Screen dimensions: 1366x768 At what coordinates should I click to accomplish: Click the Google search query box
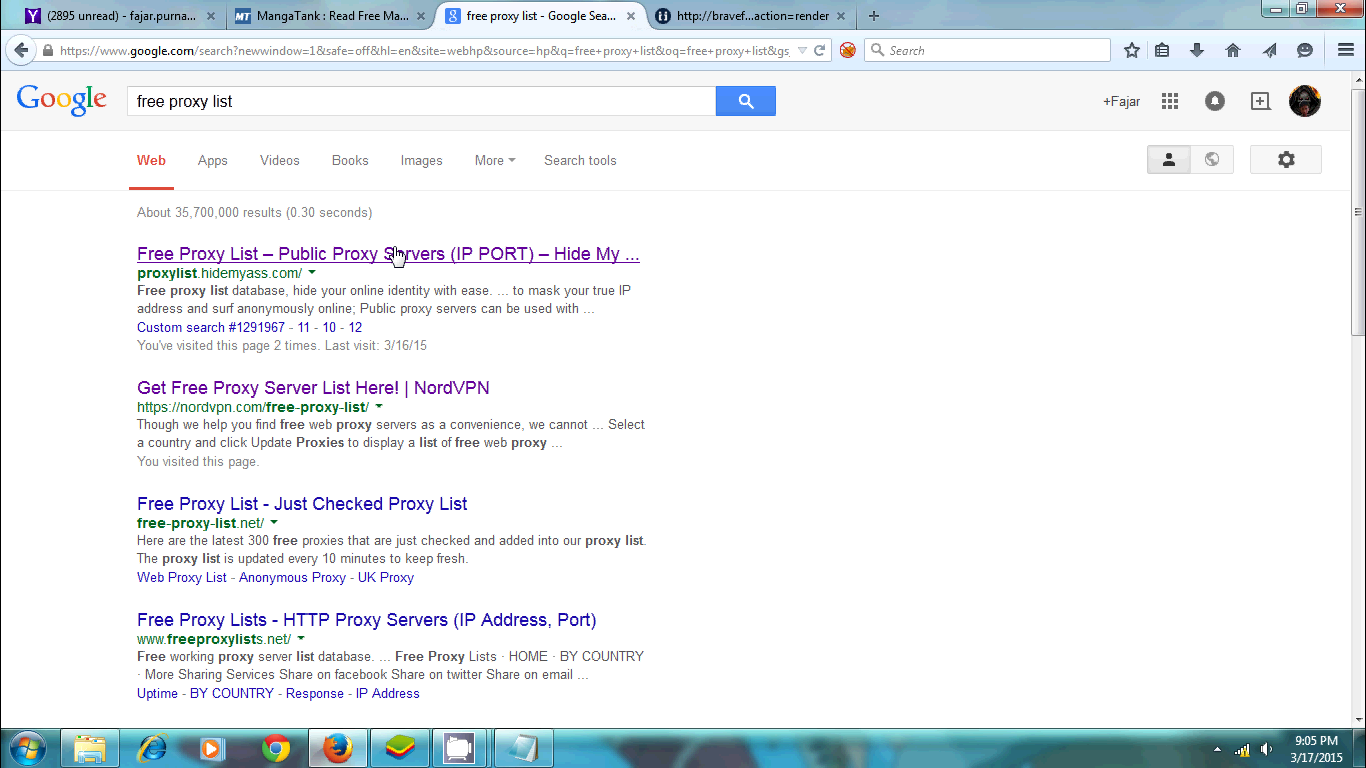[x=421, y=101]
